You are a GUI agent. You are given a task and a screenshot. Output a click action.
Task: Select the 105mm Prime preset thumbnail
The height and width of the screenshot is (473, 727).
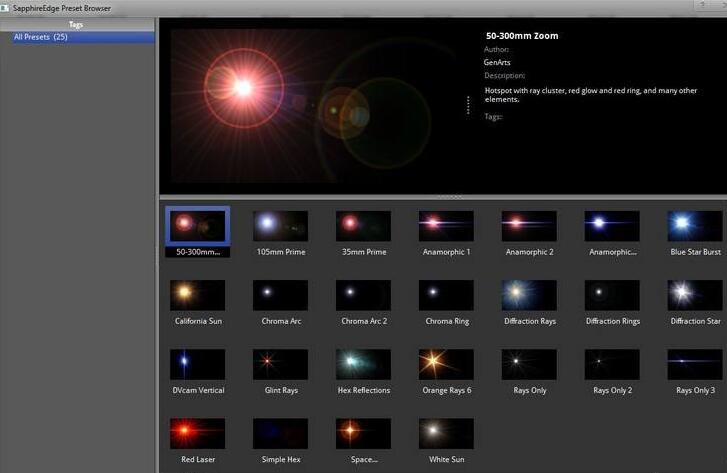pyautogui.click(x=280, y=226)
